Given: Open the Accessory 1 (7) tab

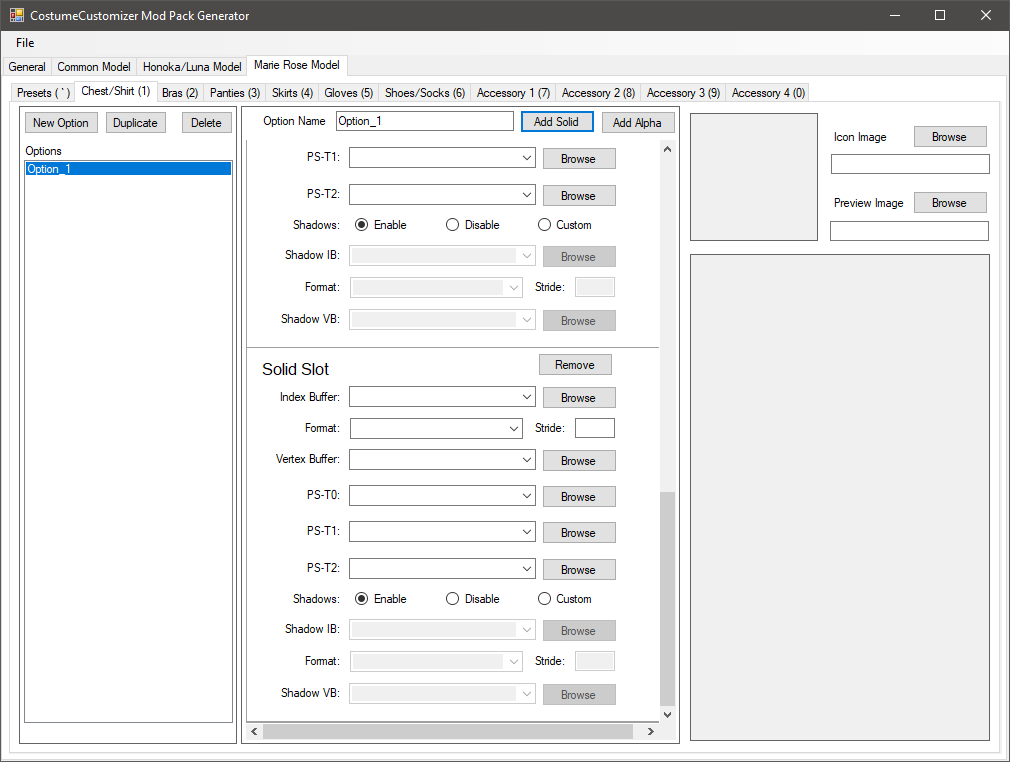Looking at the screenshot, I should tap(513, 93).
